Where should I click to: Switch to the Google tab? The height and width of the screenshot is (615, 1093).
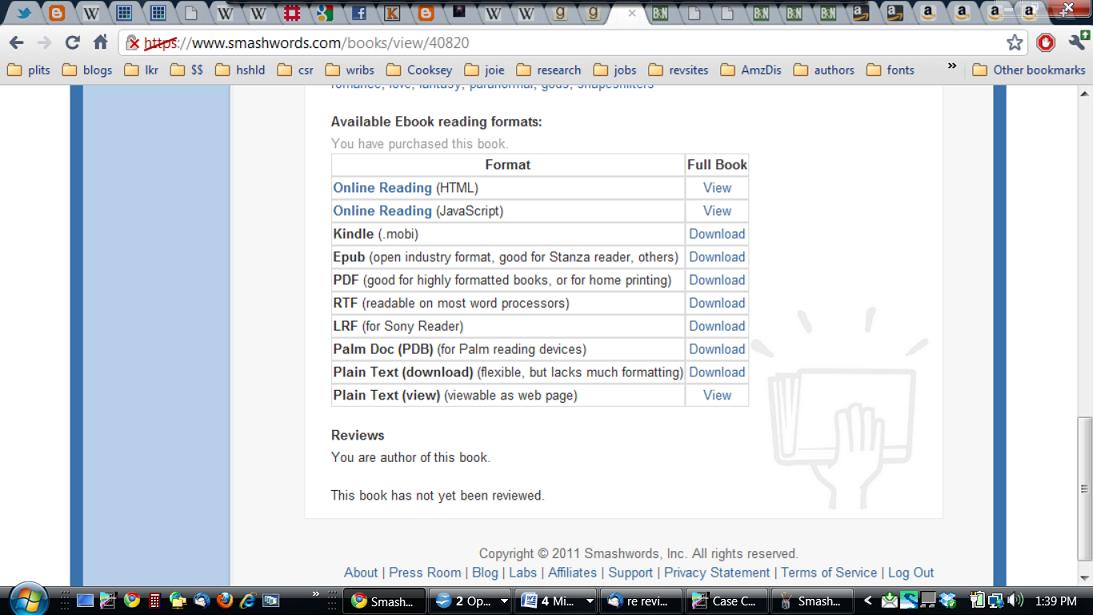(x=325, y=13)
